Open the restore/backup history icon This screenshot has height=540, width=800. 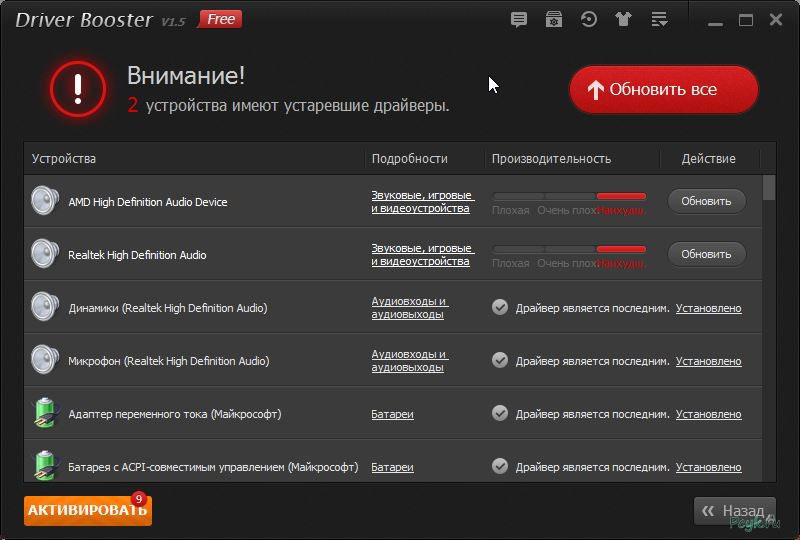(x=589, y=19)
